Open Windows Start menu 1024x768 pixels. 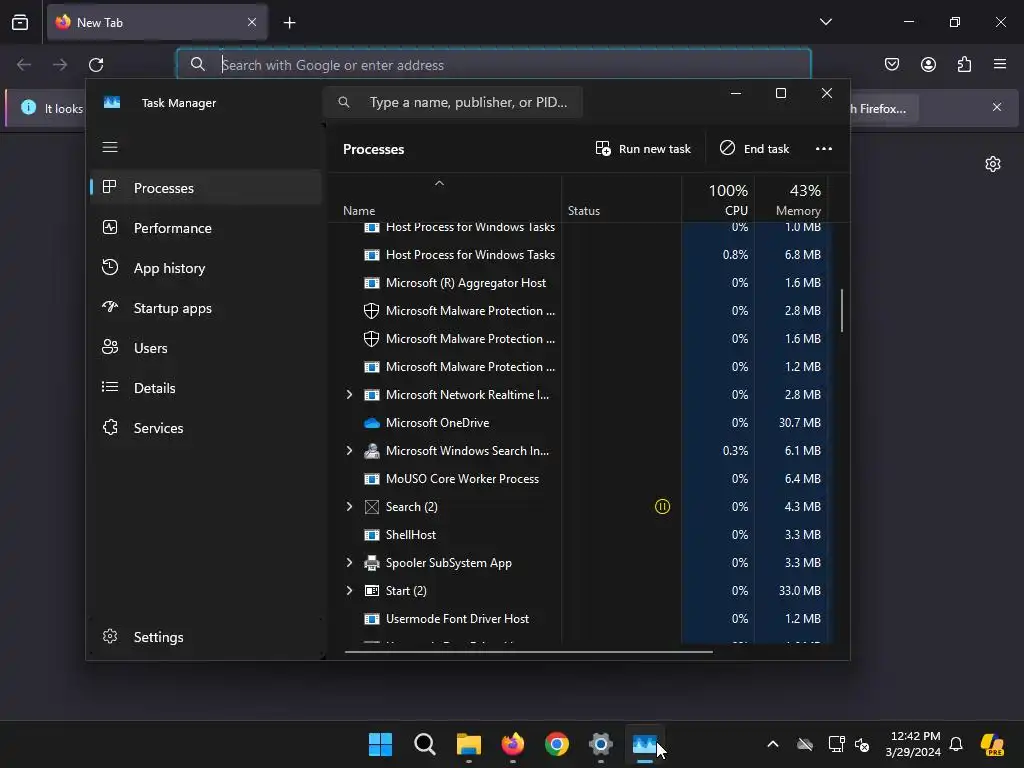[x=380, y=744]
